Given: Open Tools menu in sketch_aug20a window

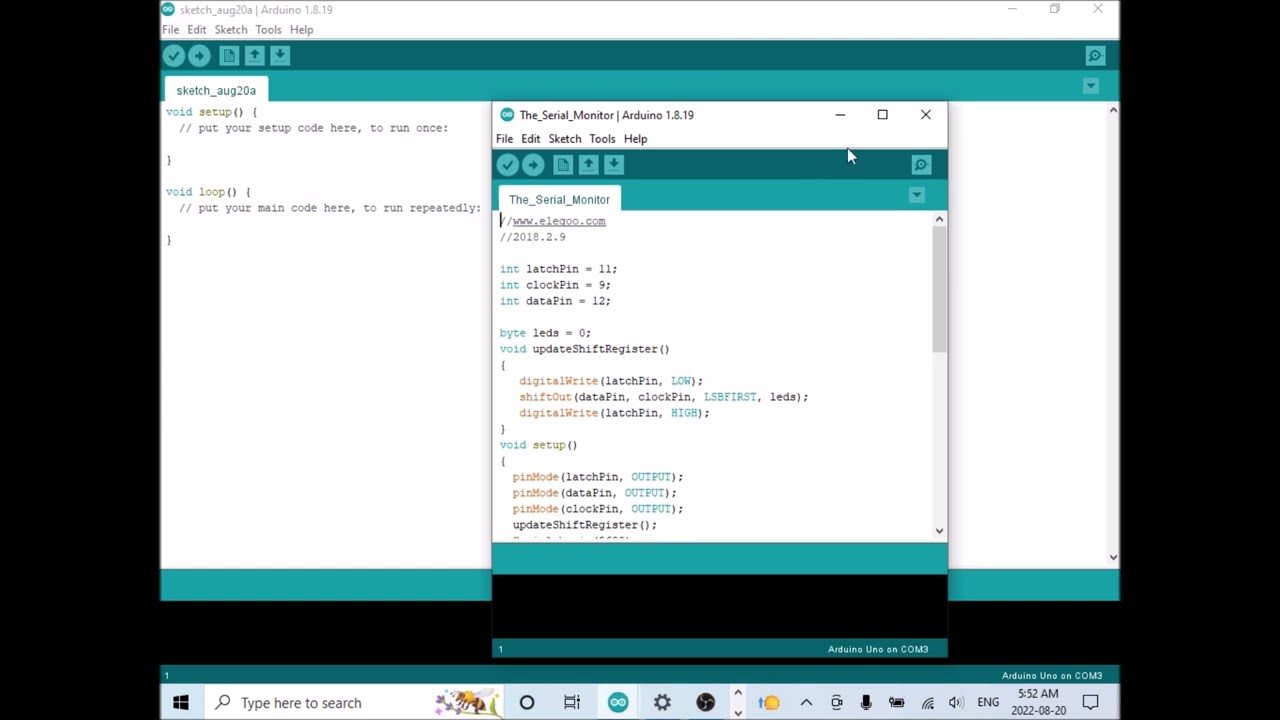Looking at the screenshot, I should [x=268, y=30].
